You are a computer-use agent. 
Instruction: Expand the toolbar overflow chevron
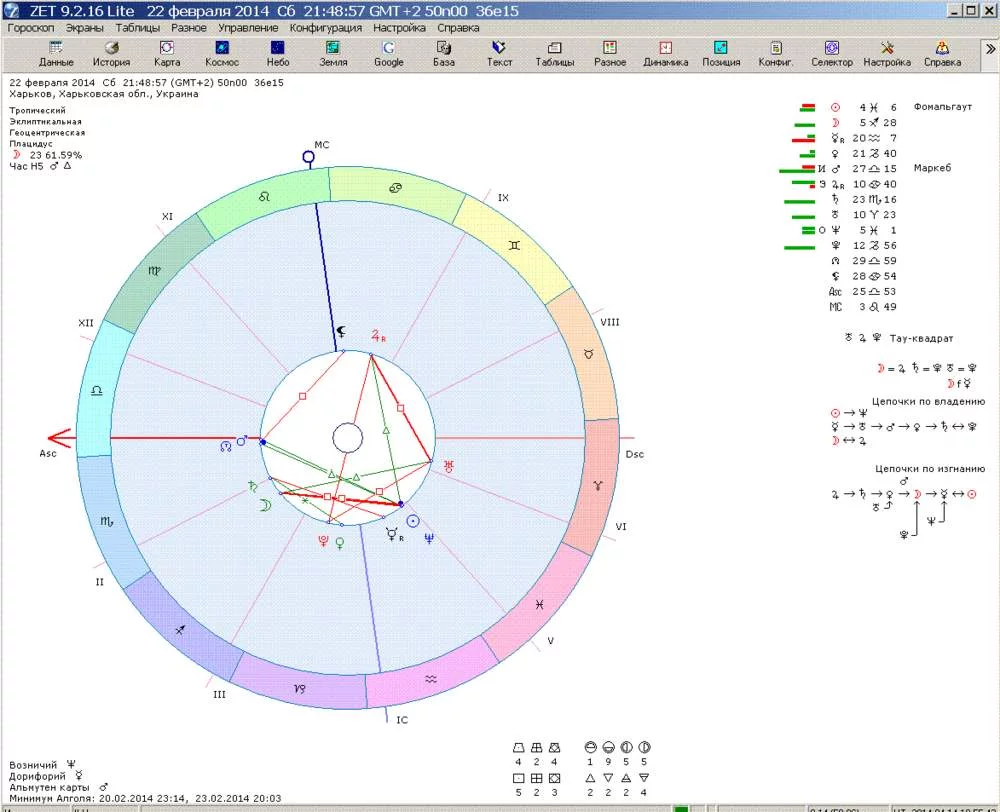989,48
